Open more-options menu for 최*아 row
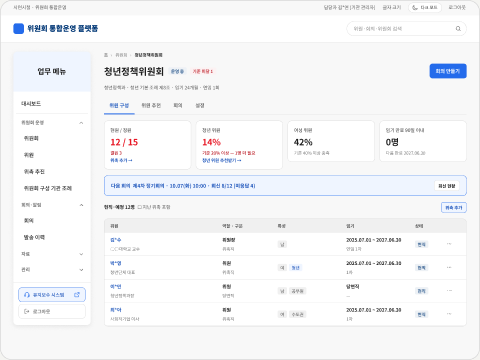Screen dimensions: 480x360 (x=449, y=314)
